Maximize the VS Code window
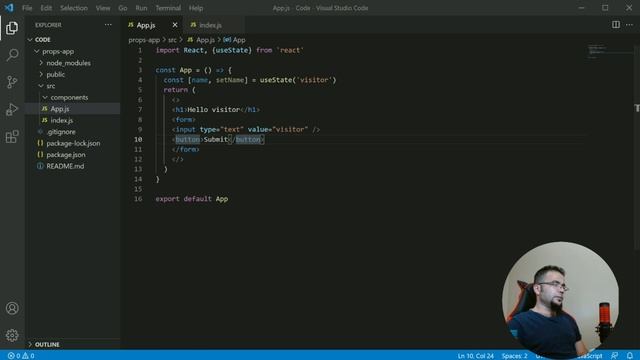Screen dimensions: 640x360 click(605, 8)
